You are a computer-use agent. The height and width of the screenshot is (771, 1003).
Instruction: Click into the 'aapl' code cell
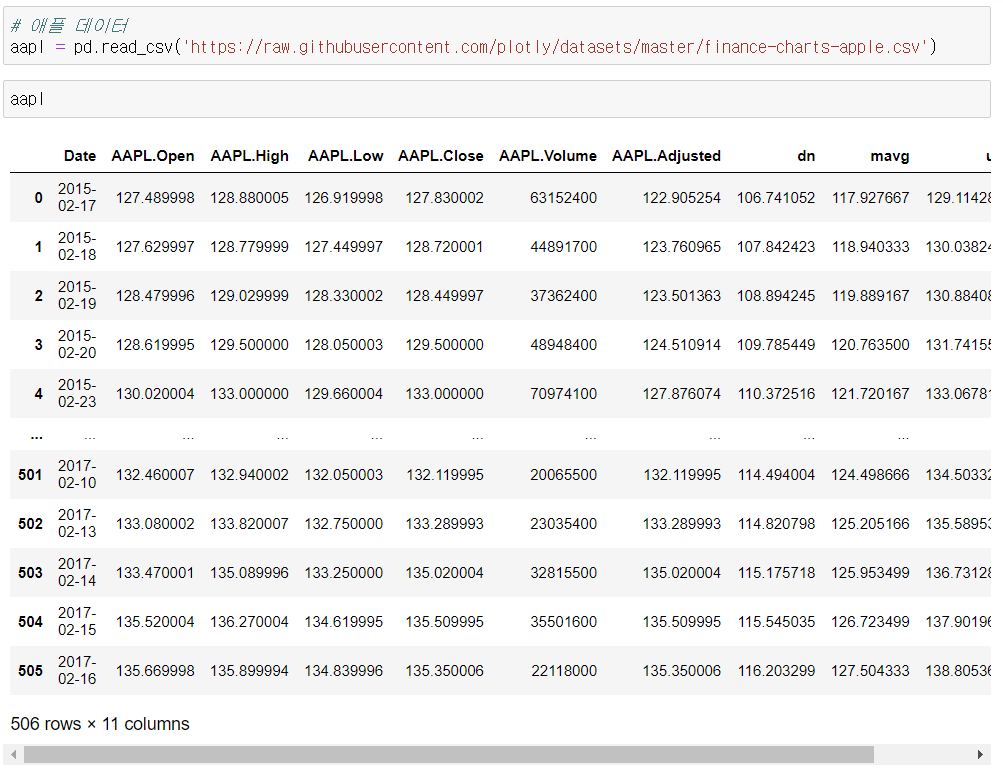pyautogui.click(x=496, y=99)
